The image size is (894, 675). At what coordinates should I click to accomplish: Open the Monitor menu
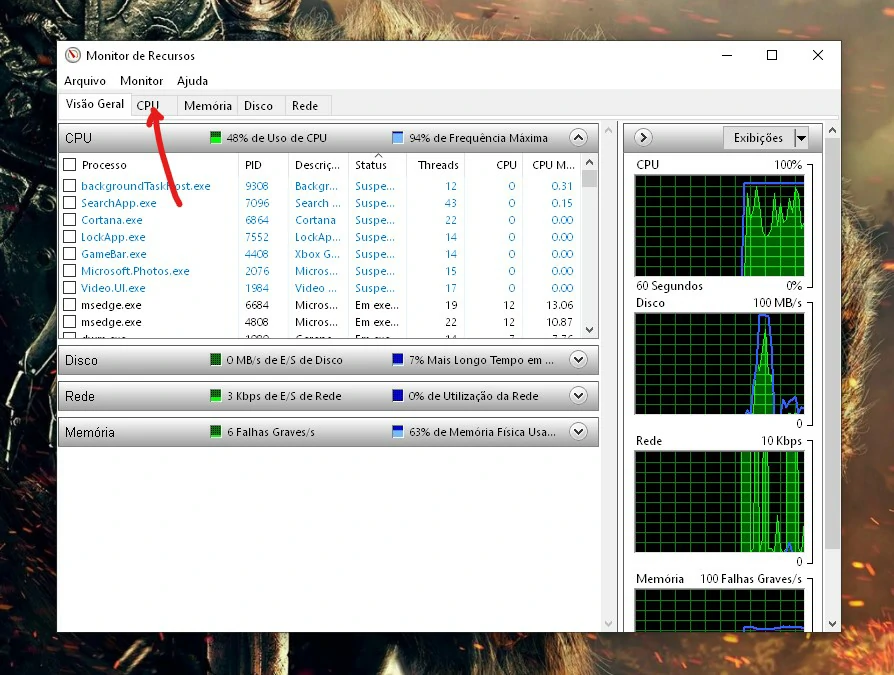point(141,81)
